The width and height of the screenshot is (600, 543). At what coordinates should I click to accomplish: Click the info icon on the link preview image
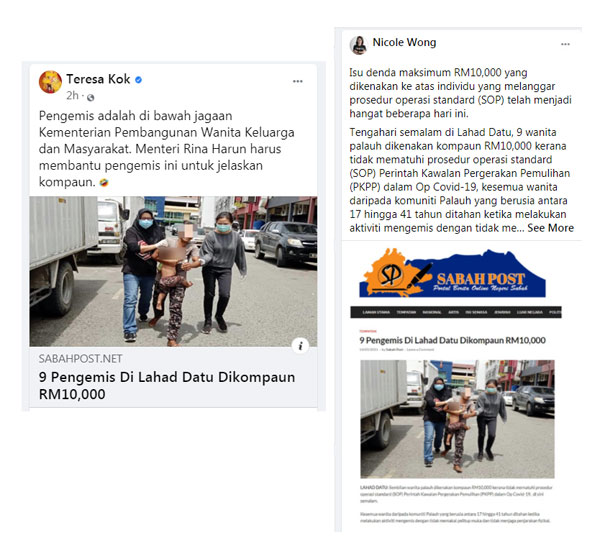pyautogui.click(x=300, y=346)
